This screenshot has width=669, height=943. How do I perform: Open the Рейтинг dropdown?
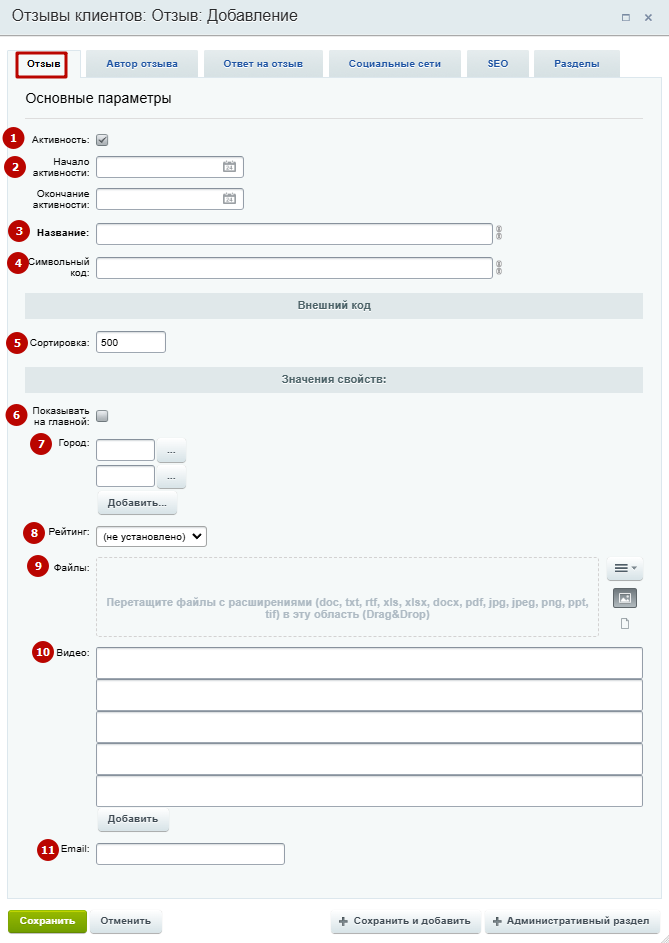click(151, 536)
